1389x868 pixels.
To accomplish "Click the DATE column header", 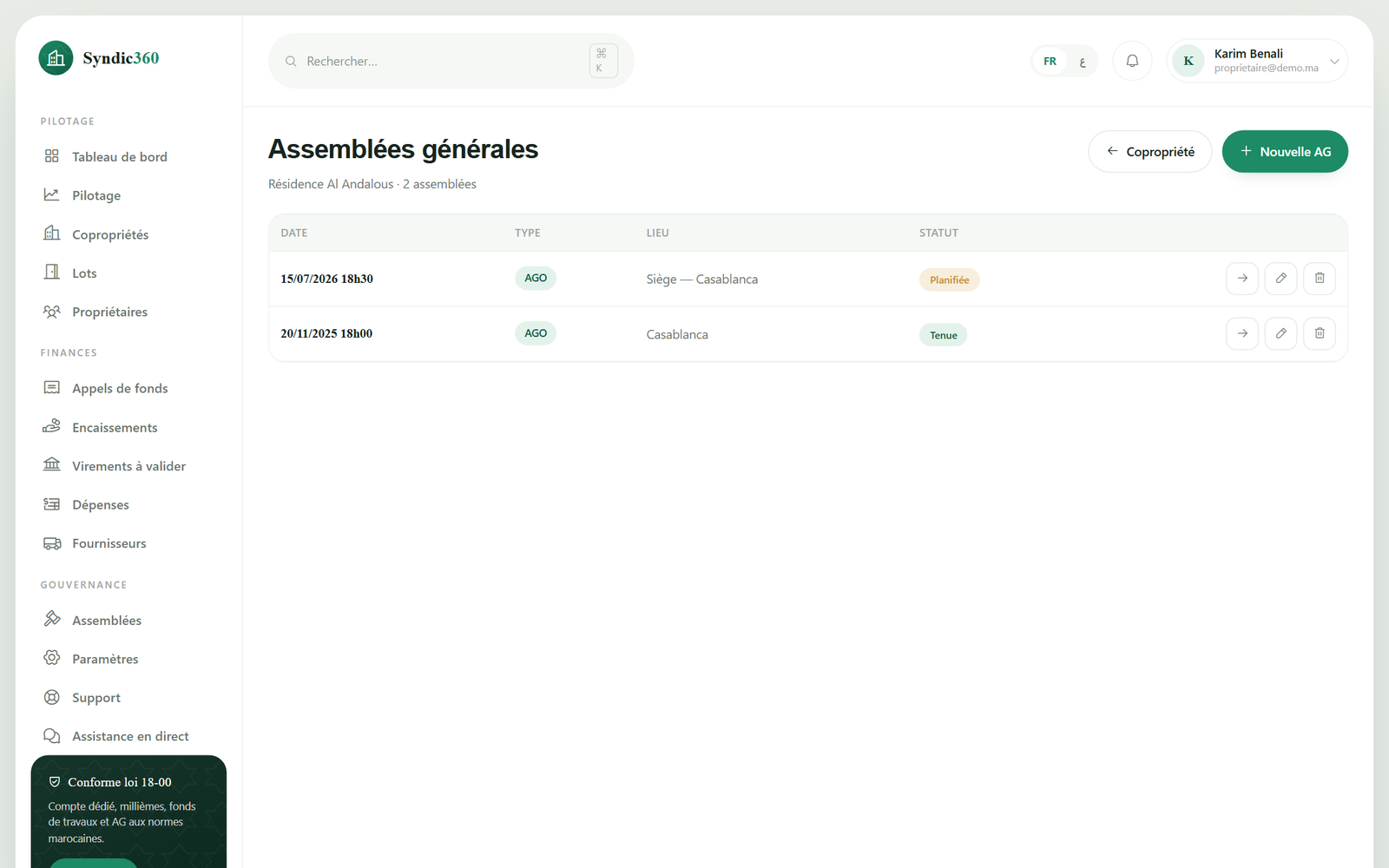I will [294, 233].
